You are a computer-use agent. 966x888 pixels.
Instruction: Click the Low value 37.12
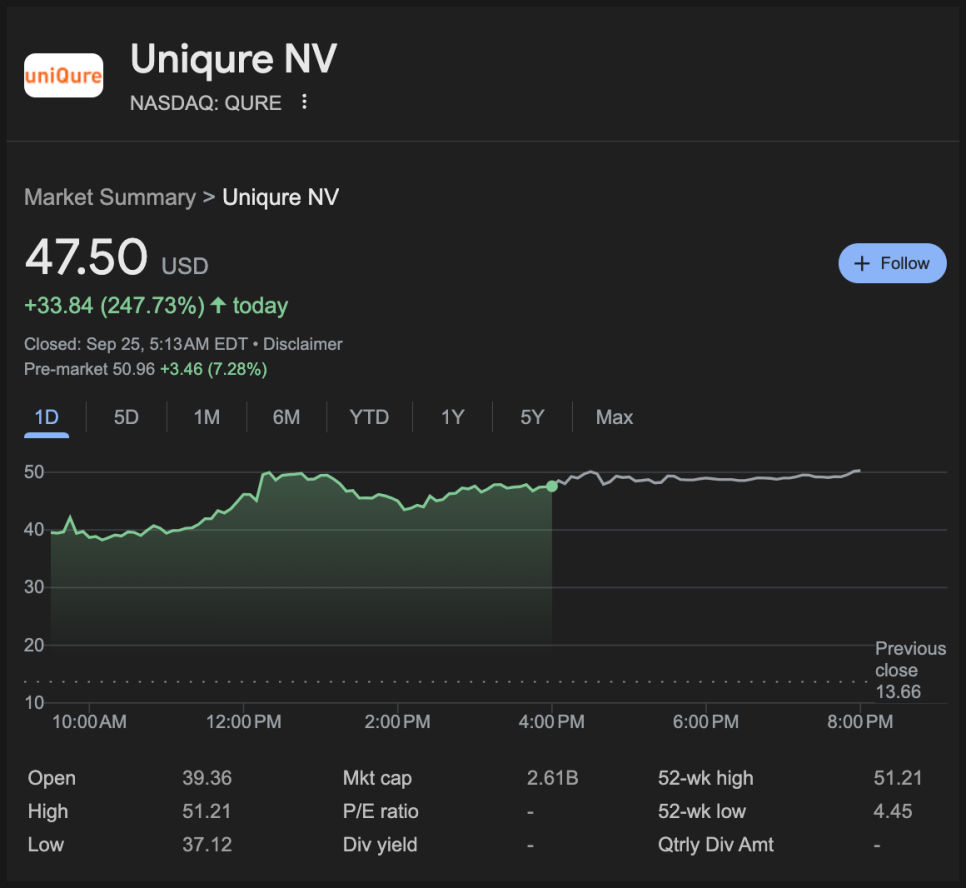(207, 844)
